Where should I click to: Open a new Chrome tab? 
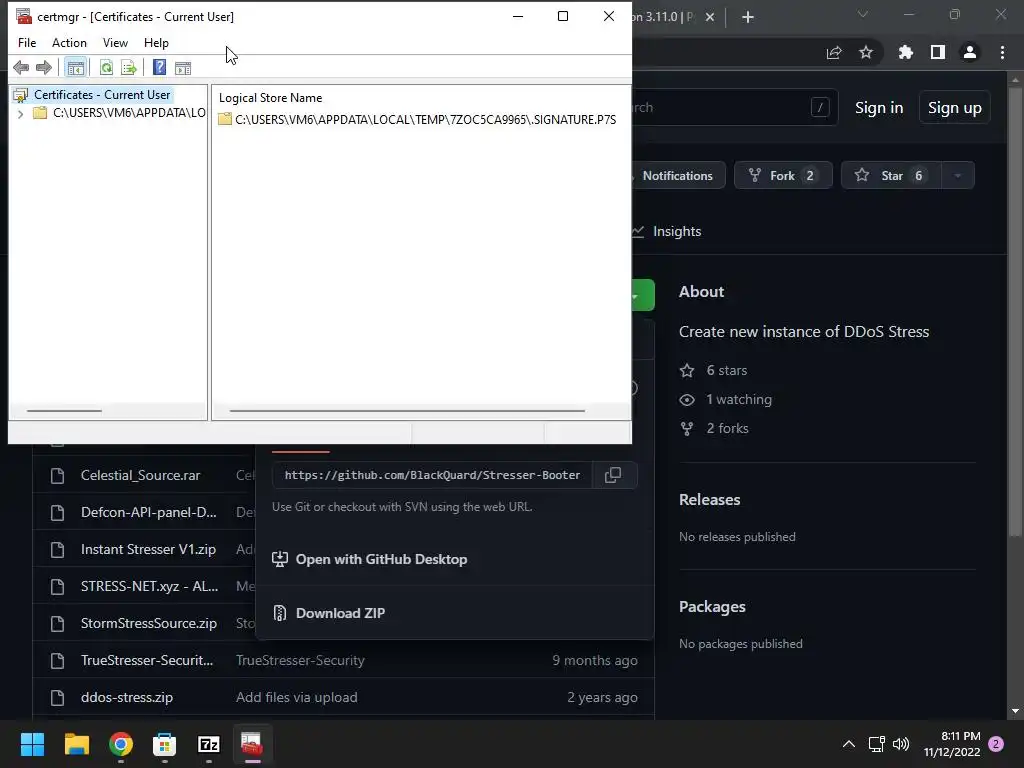[x=748, y=17]
